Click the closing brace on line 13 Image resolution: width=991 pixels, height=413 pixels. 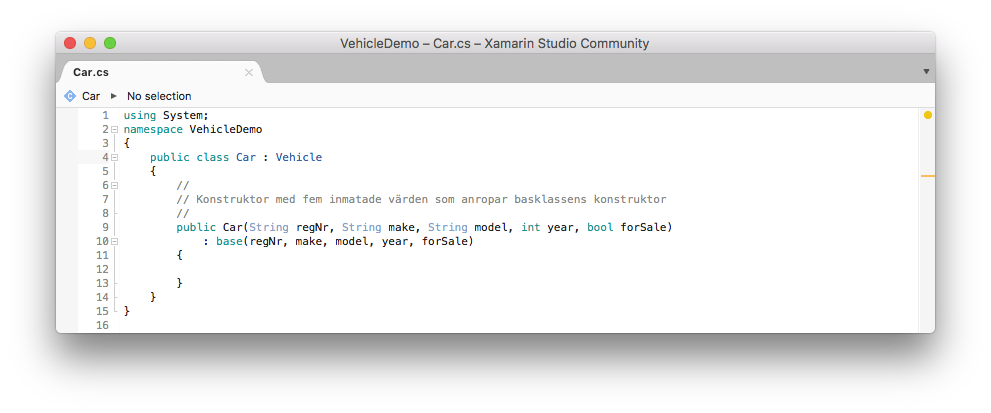[179, 283]
